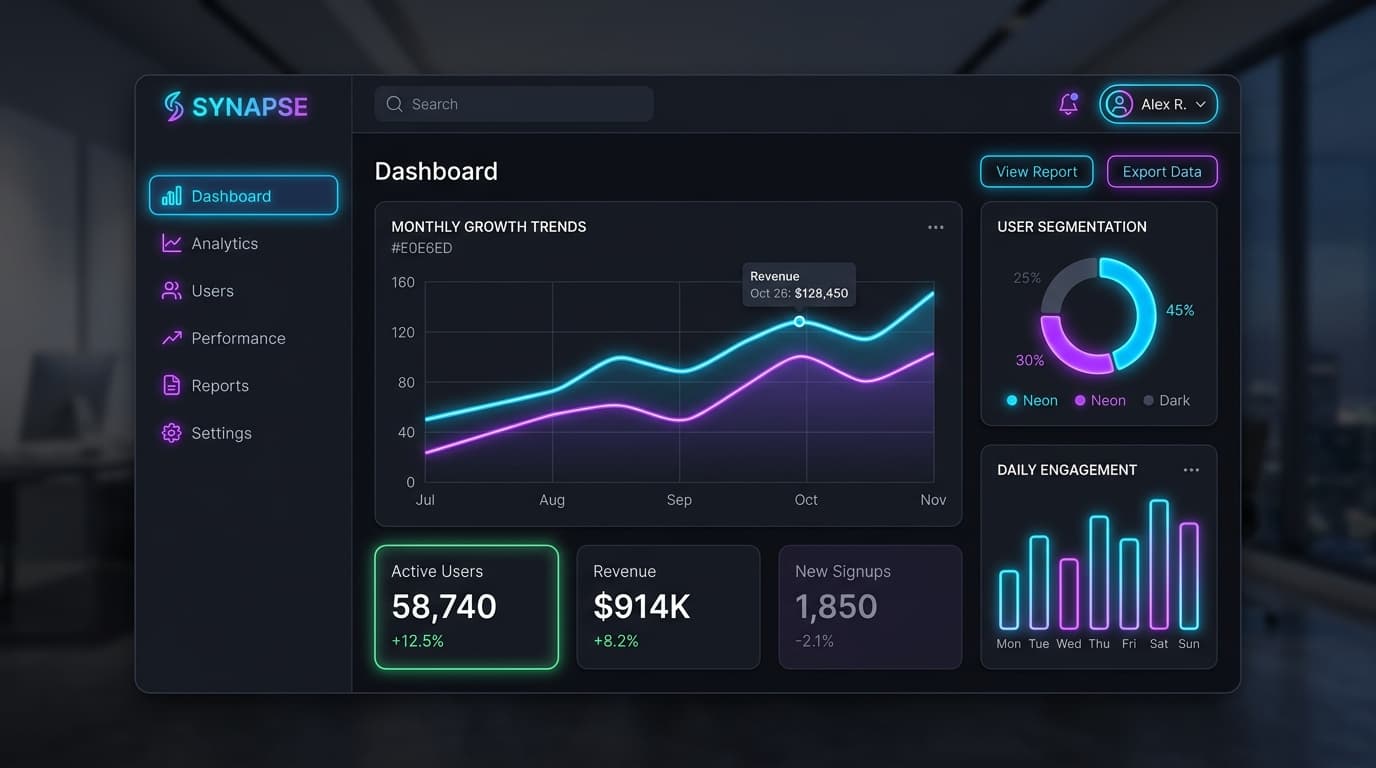Image resolution: width=1376 pixels, height=768 pixels.
Task: Click the Synapse logo icon
Action: (x=174, y=106)
